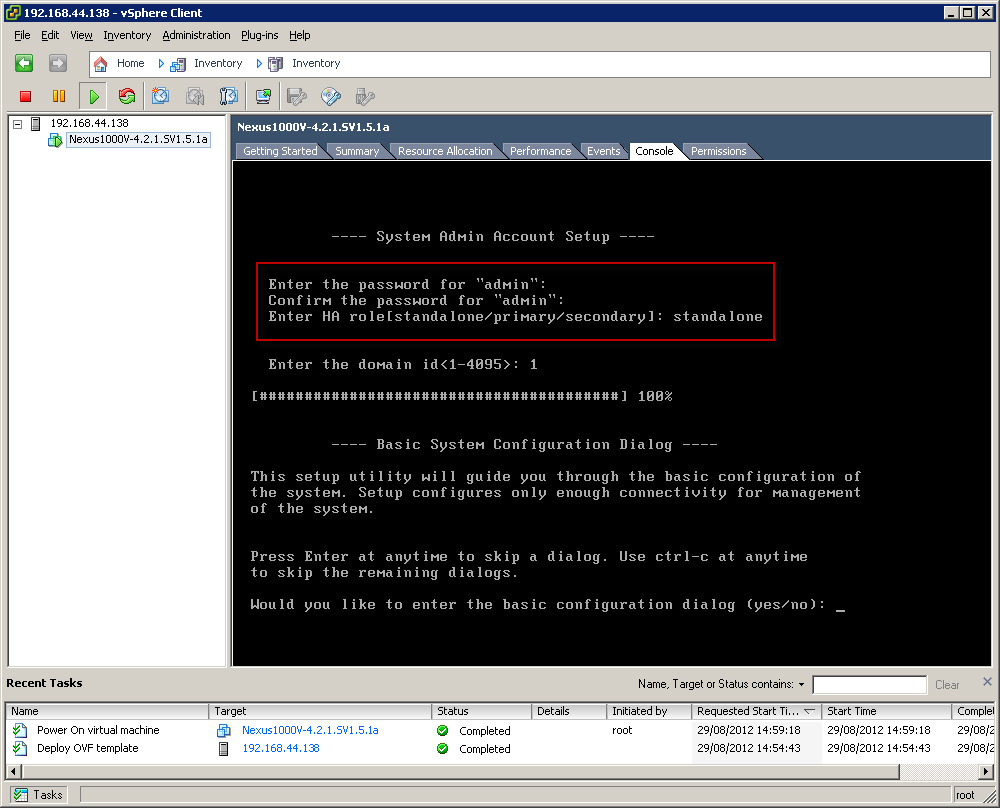
Task: Sort tasks by Status column header
Action: (x=482, y=711)
